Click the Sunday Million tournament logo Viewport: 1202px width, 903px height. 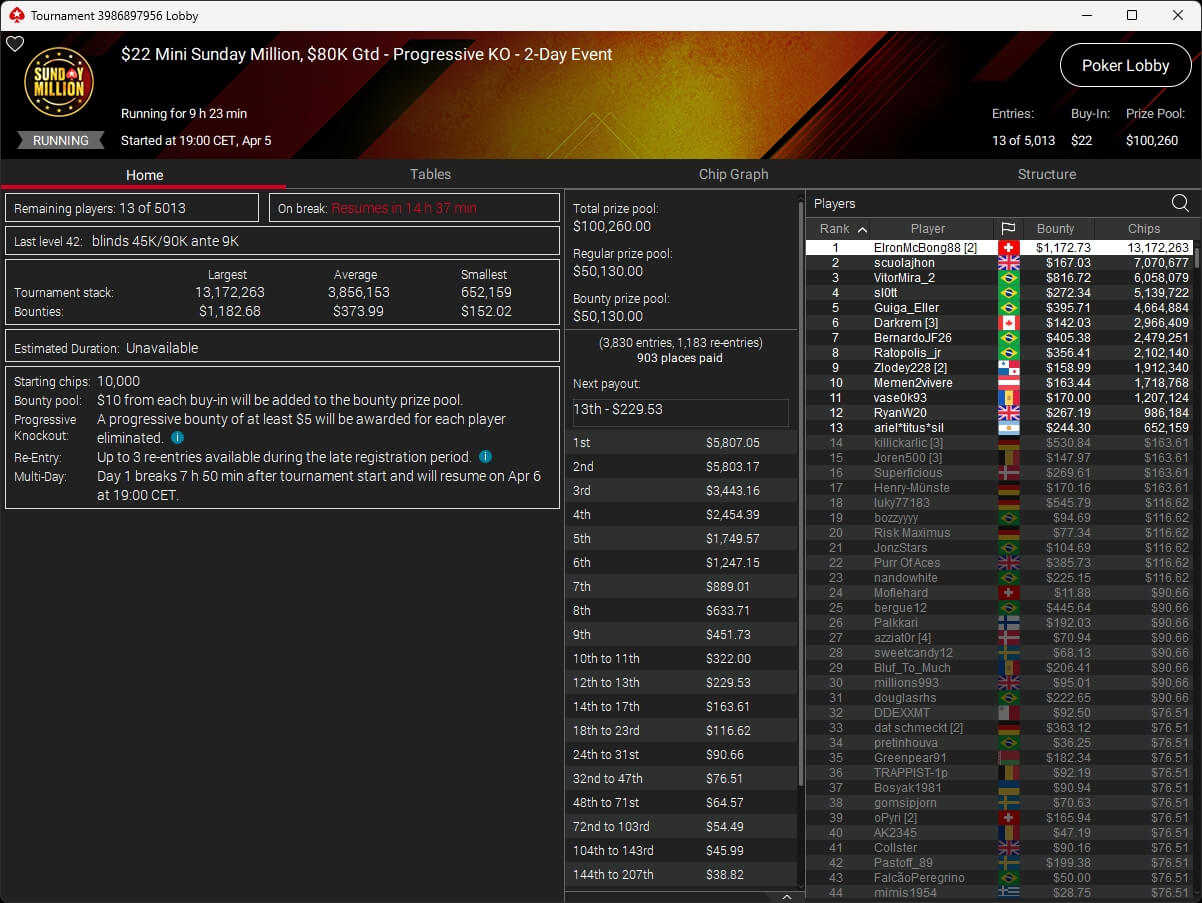pos(58,82)
